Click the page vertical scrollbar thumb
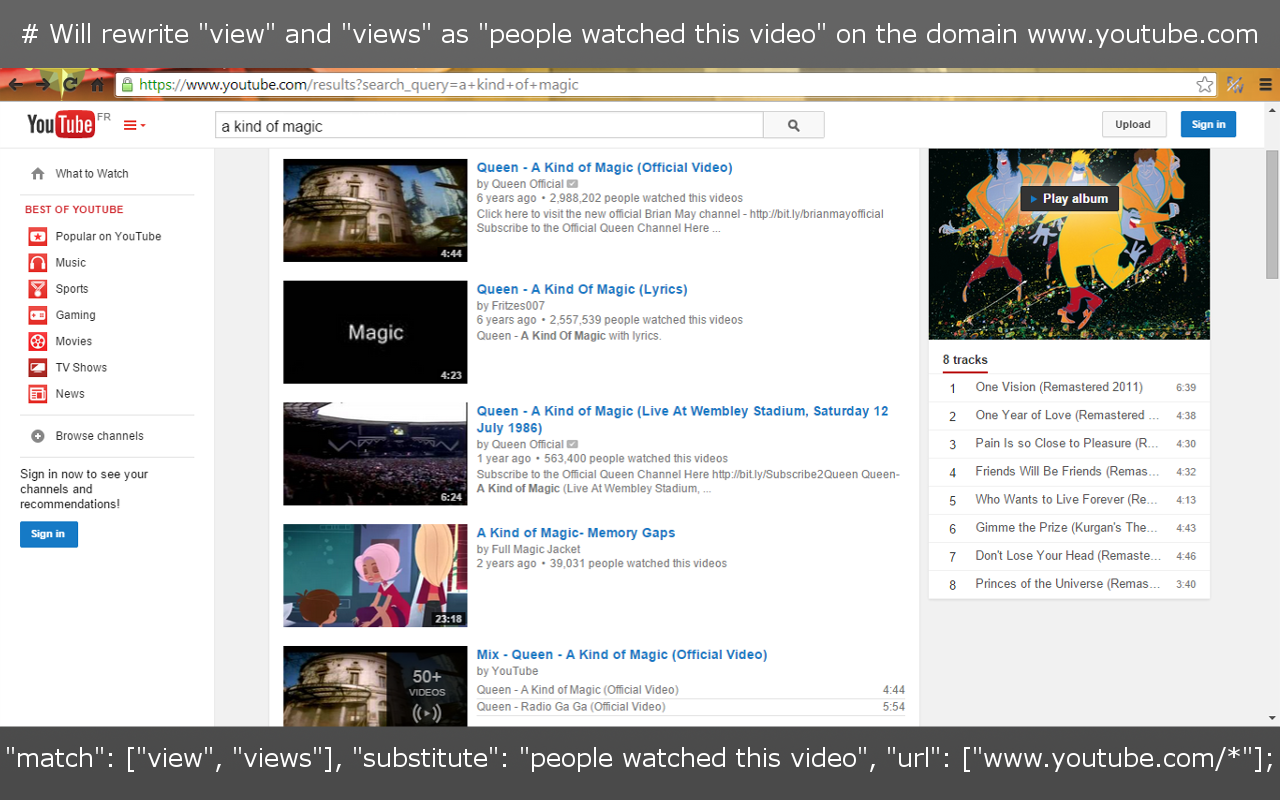This screenshot has height=800, width=1280. tap(1272, 213)
